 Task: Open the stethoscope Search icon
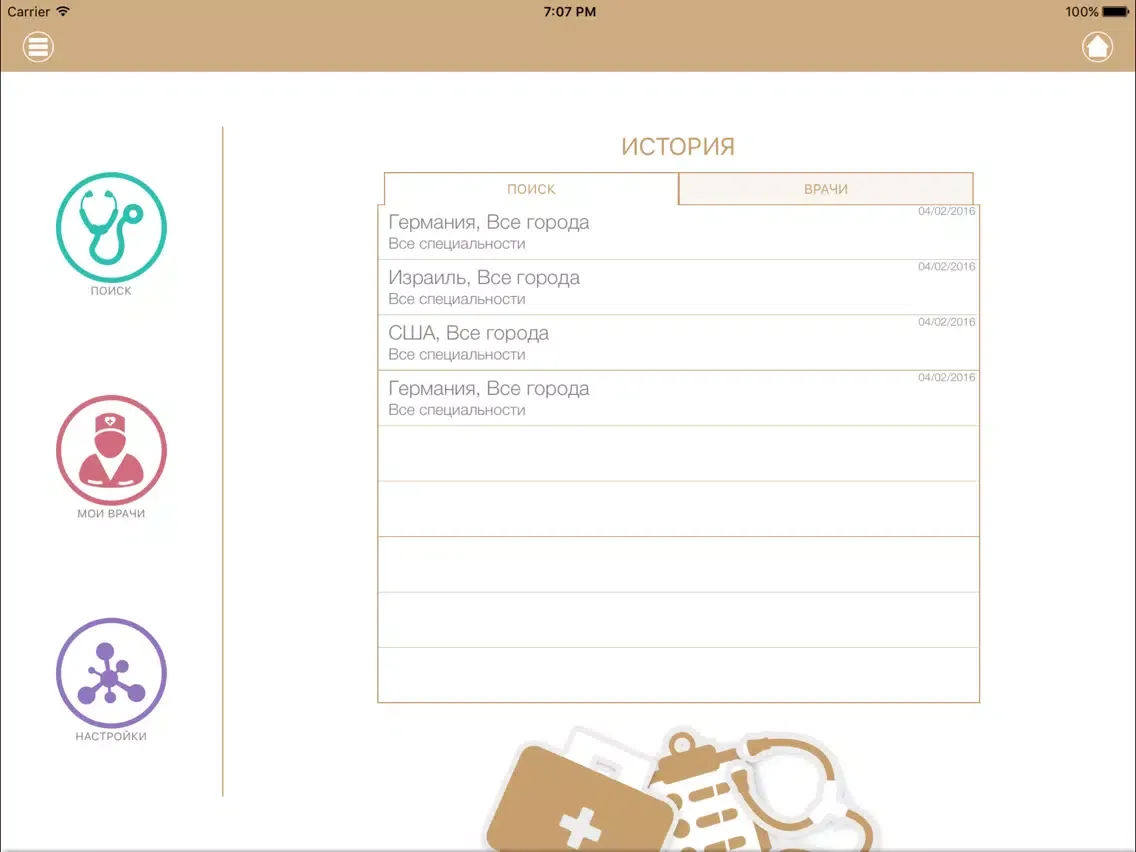tap(112, 227)
